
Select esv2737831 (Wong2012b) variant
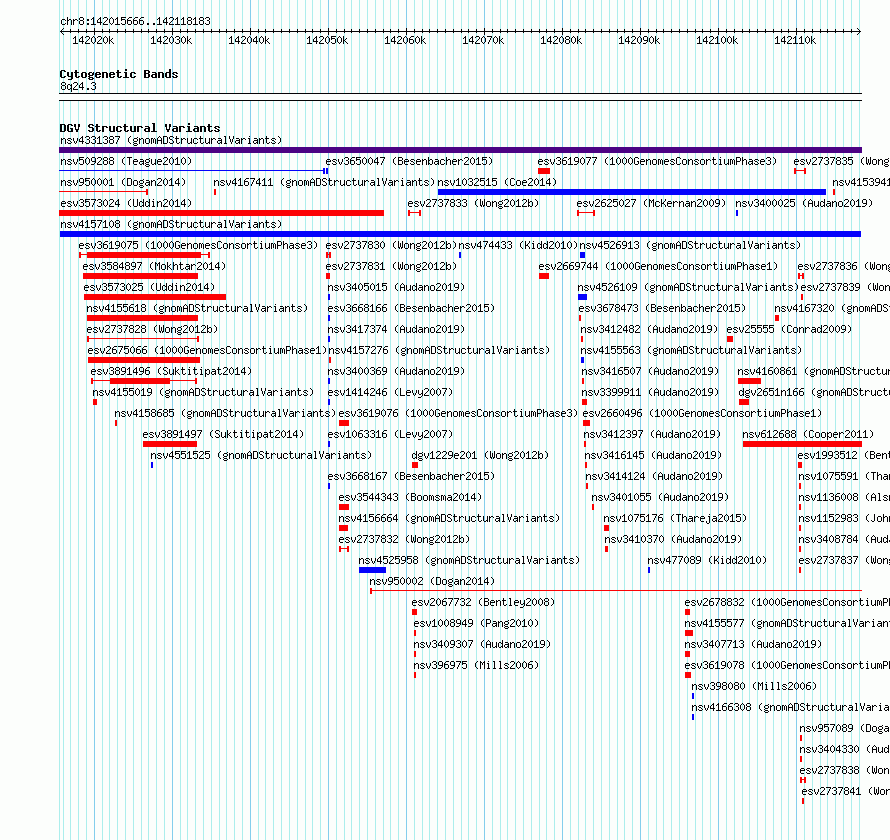[x=392, y=266]
